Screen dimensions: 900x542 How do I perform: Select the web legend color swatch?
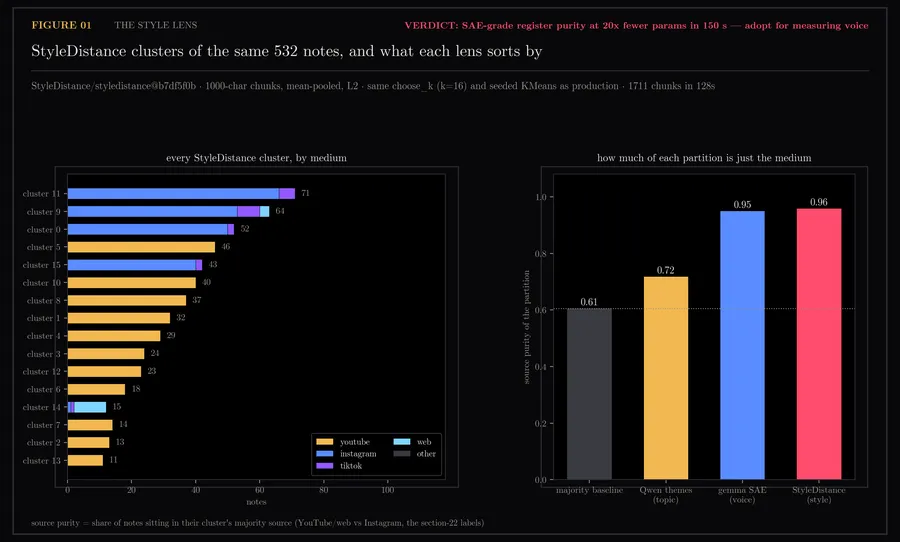[x=402, y=442]
